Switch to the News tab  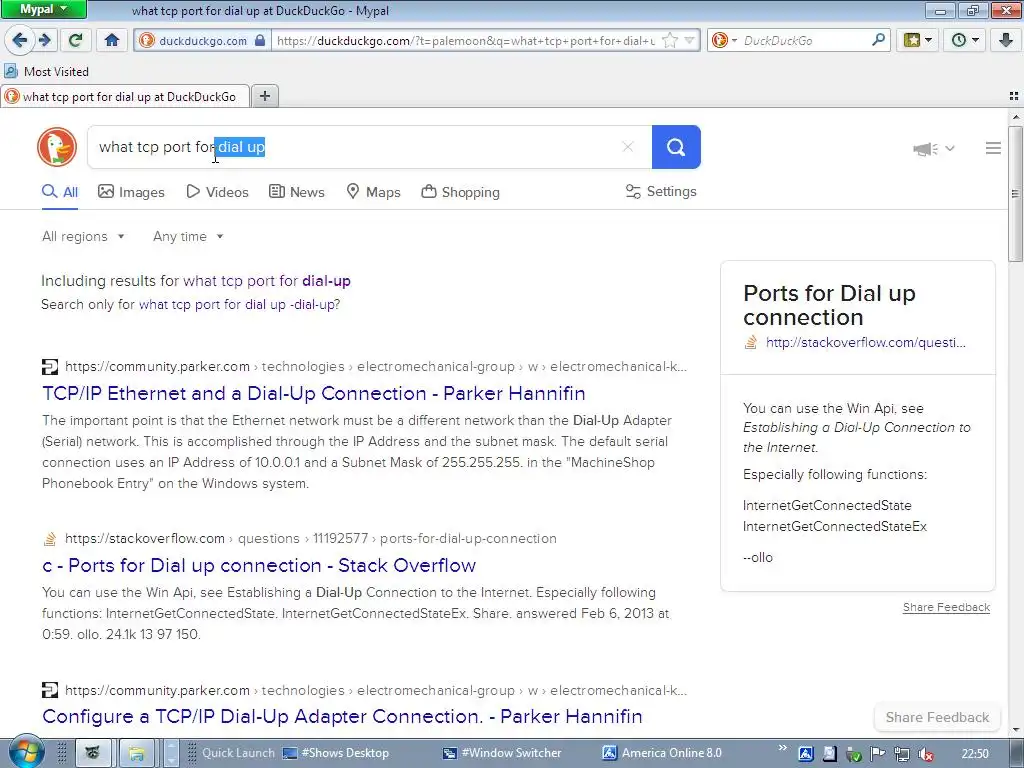296,192
